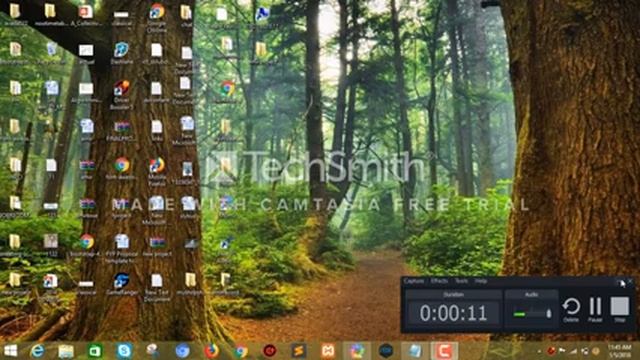Close the Camtasia Recorder window

(x=630, y=281)
